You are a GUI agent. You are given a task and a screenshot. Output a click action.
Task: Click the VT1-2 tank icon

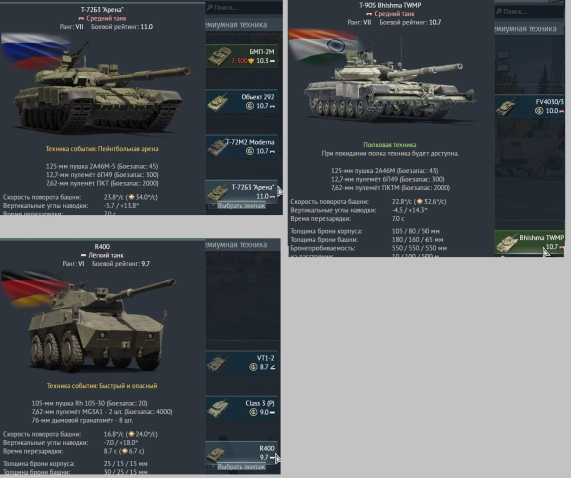pos(218,363)
